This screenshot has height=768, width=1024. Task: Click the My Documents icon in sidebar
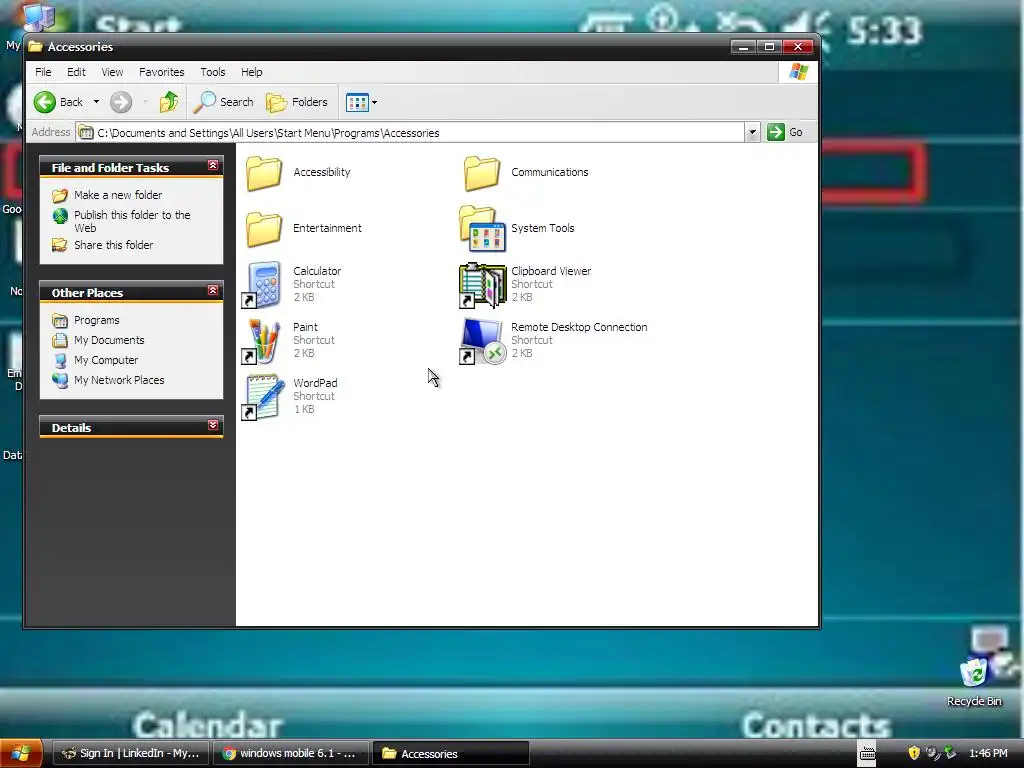click(x=60, y=340)
